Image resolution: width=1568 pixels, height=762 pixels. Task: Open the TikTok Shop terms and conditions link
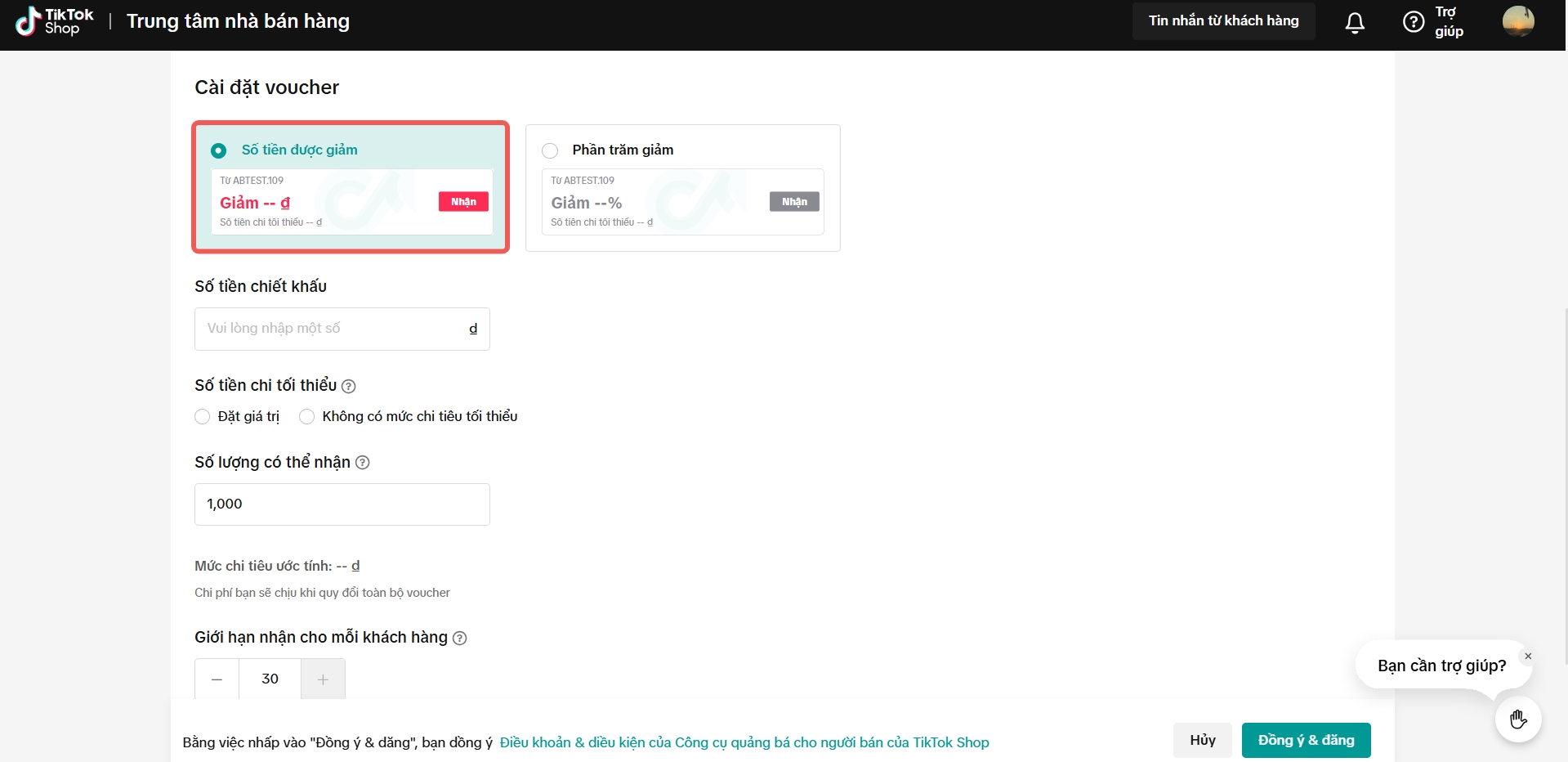click(x=744, y=742)
